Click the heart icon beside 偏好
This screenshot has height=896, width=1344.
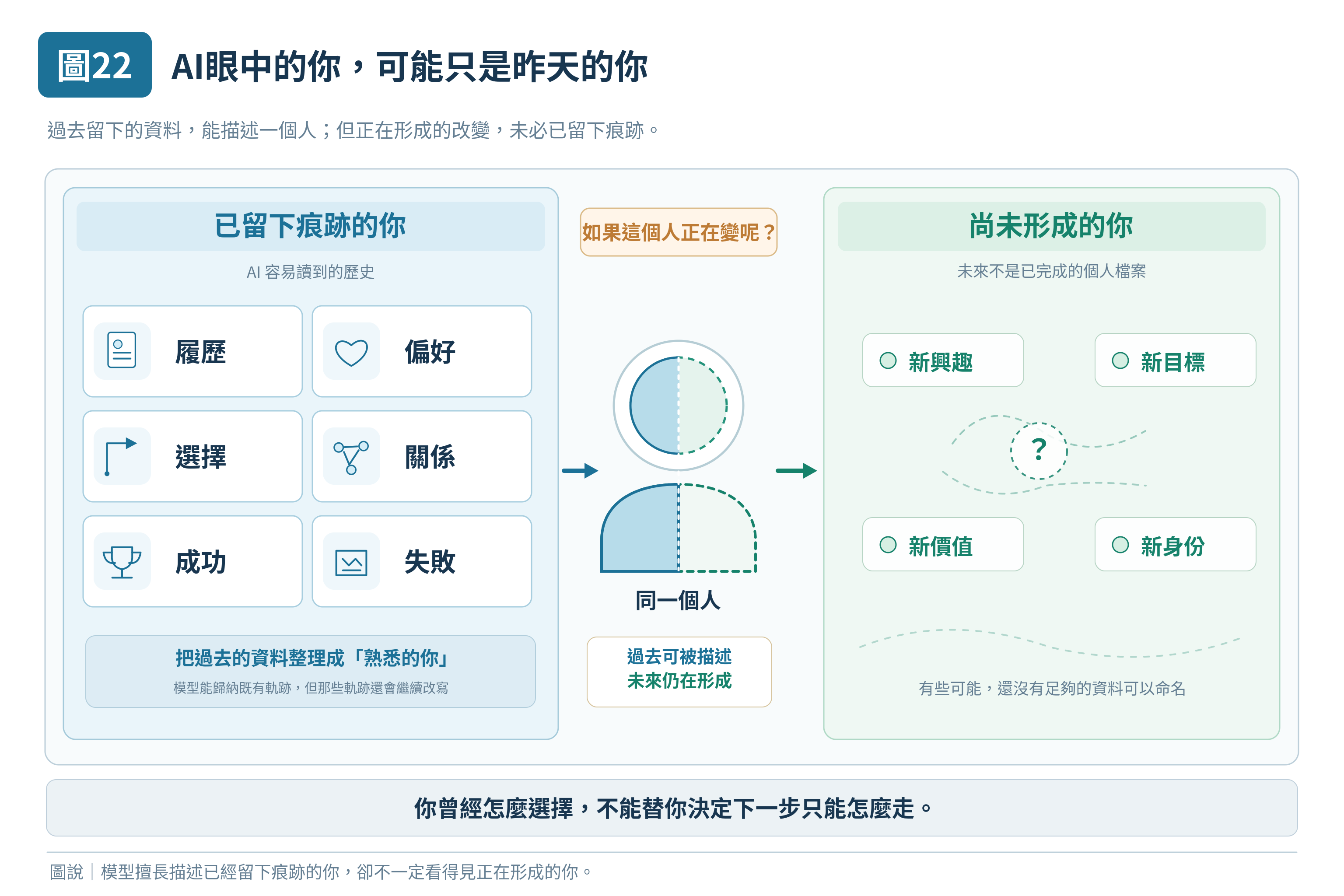click(x=351, y=352)
